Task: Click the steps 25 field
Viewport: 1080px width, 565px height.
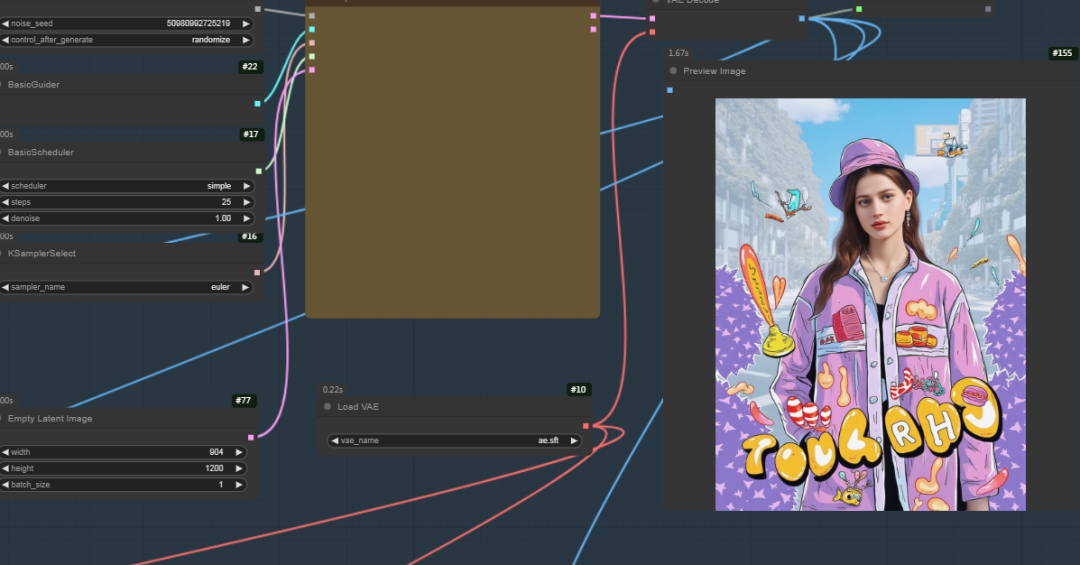Action: tap(127, 202)
